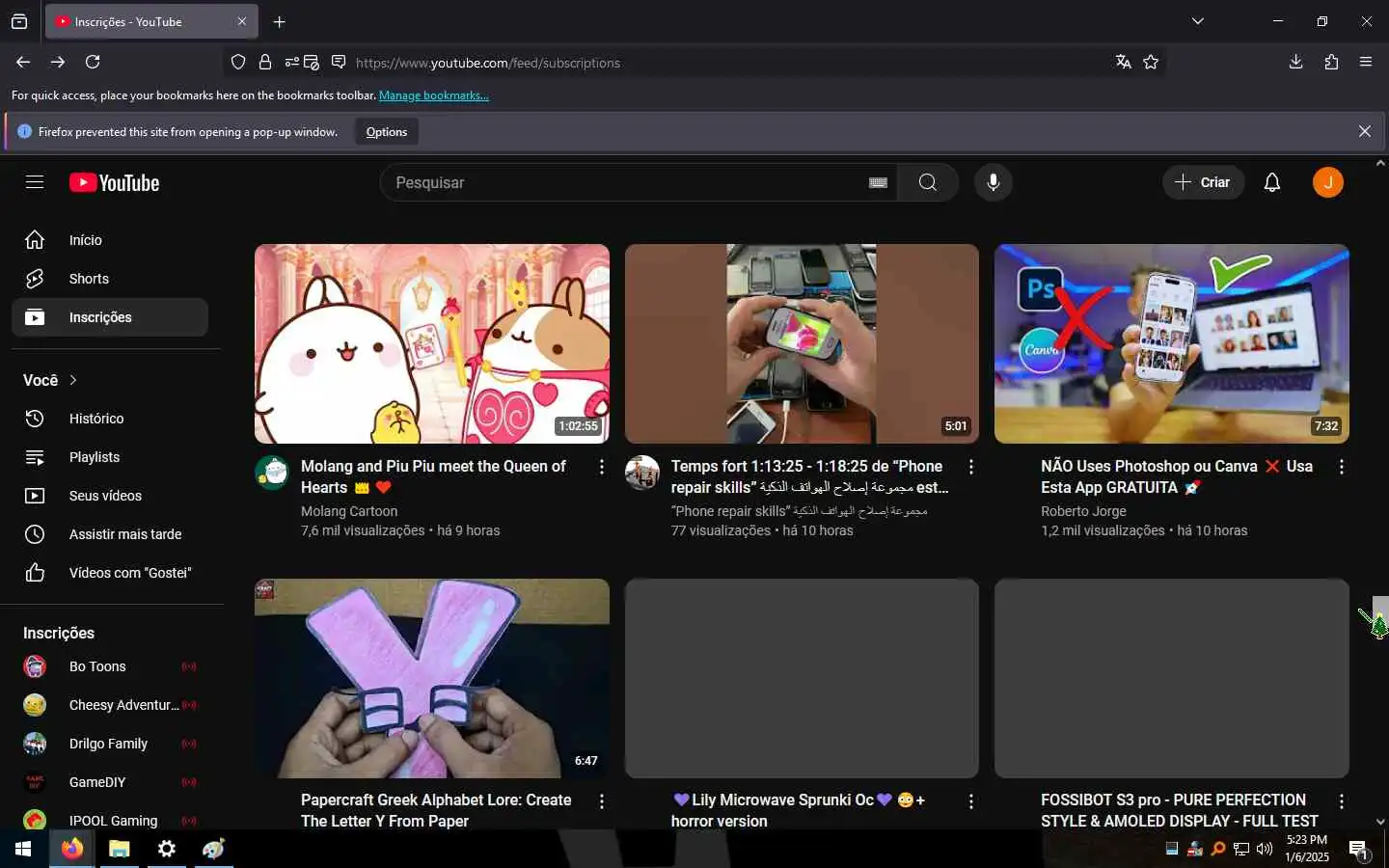Open the YouTube hamburger guide menu

[35, 182]
